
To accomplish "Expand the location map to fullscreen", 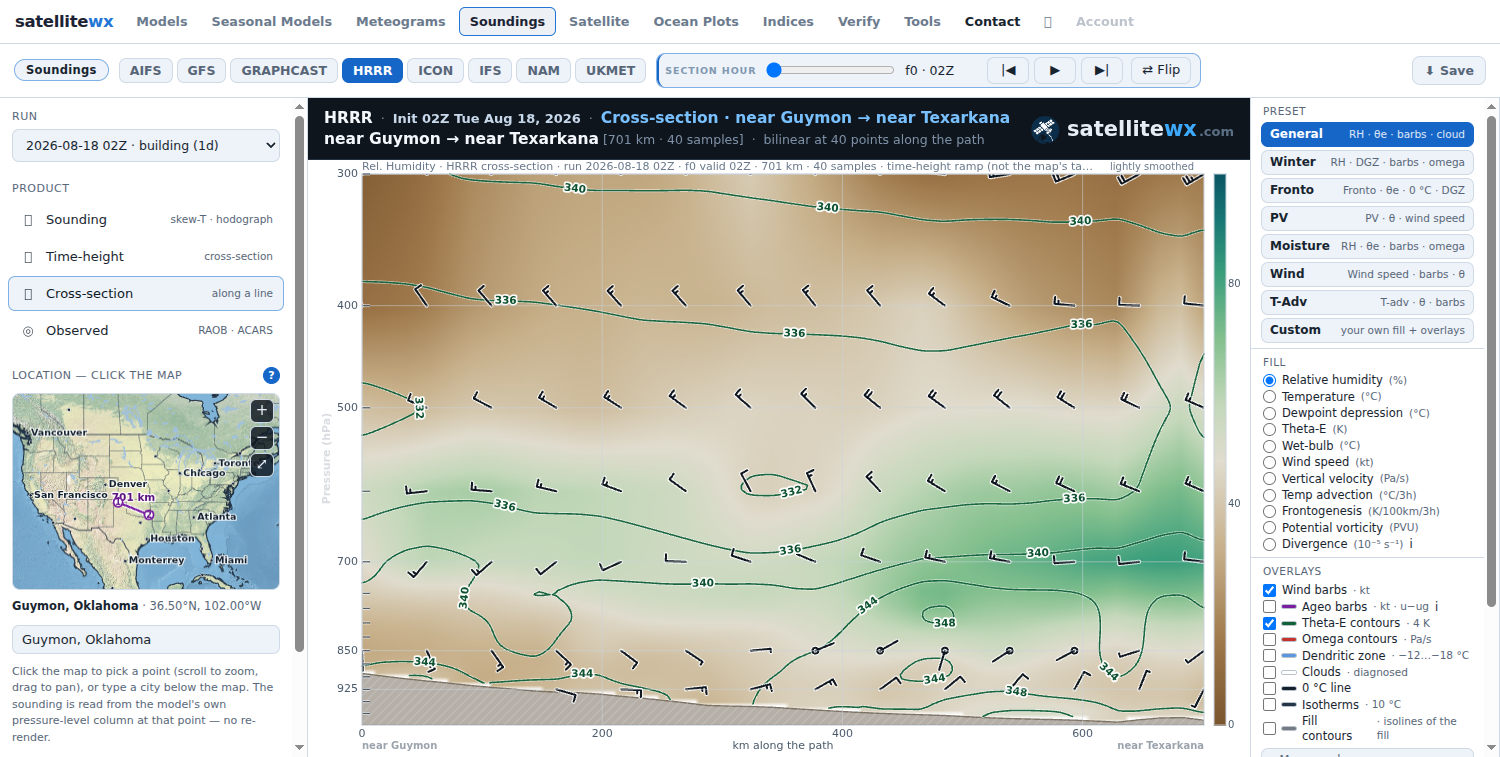I will tap(261, 464).
